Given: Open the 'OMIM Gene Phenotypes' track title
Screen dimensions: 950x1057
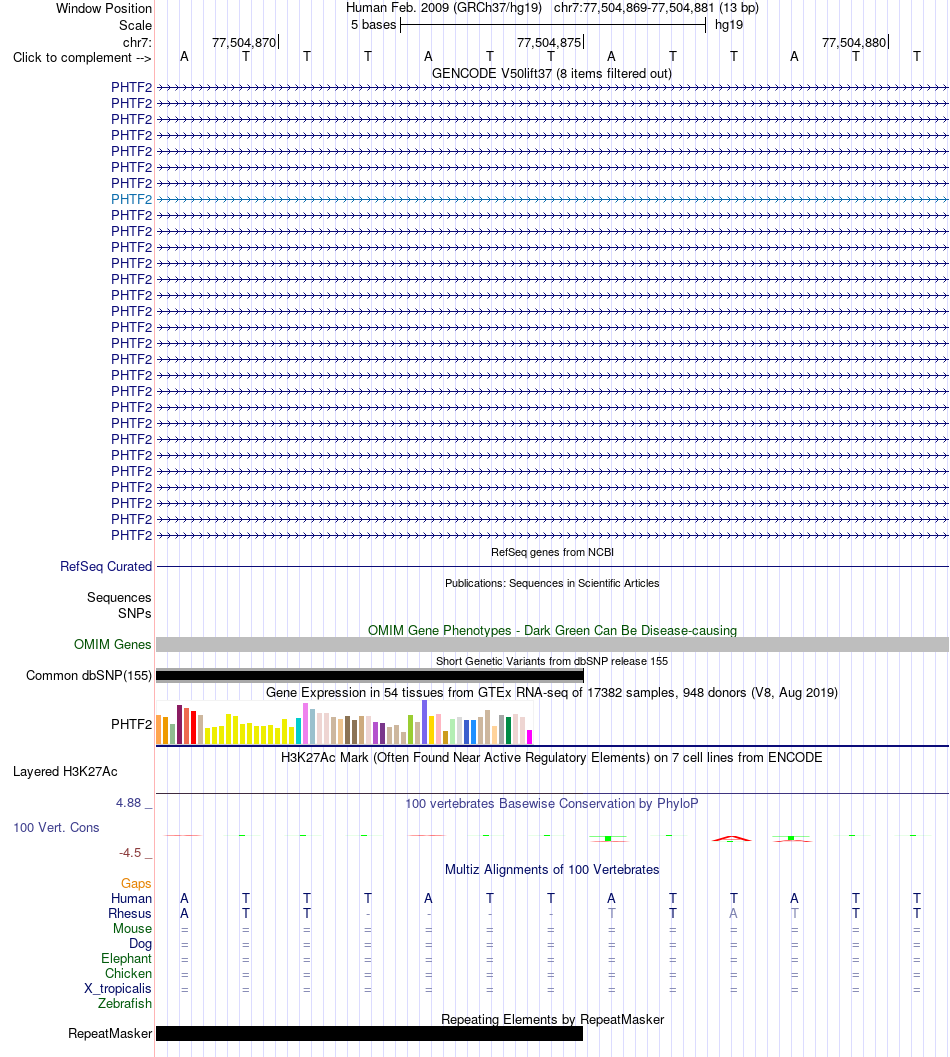Looking at the screenshot, I should [552, 630].
